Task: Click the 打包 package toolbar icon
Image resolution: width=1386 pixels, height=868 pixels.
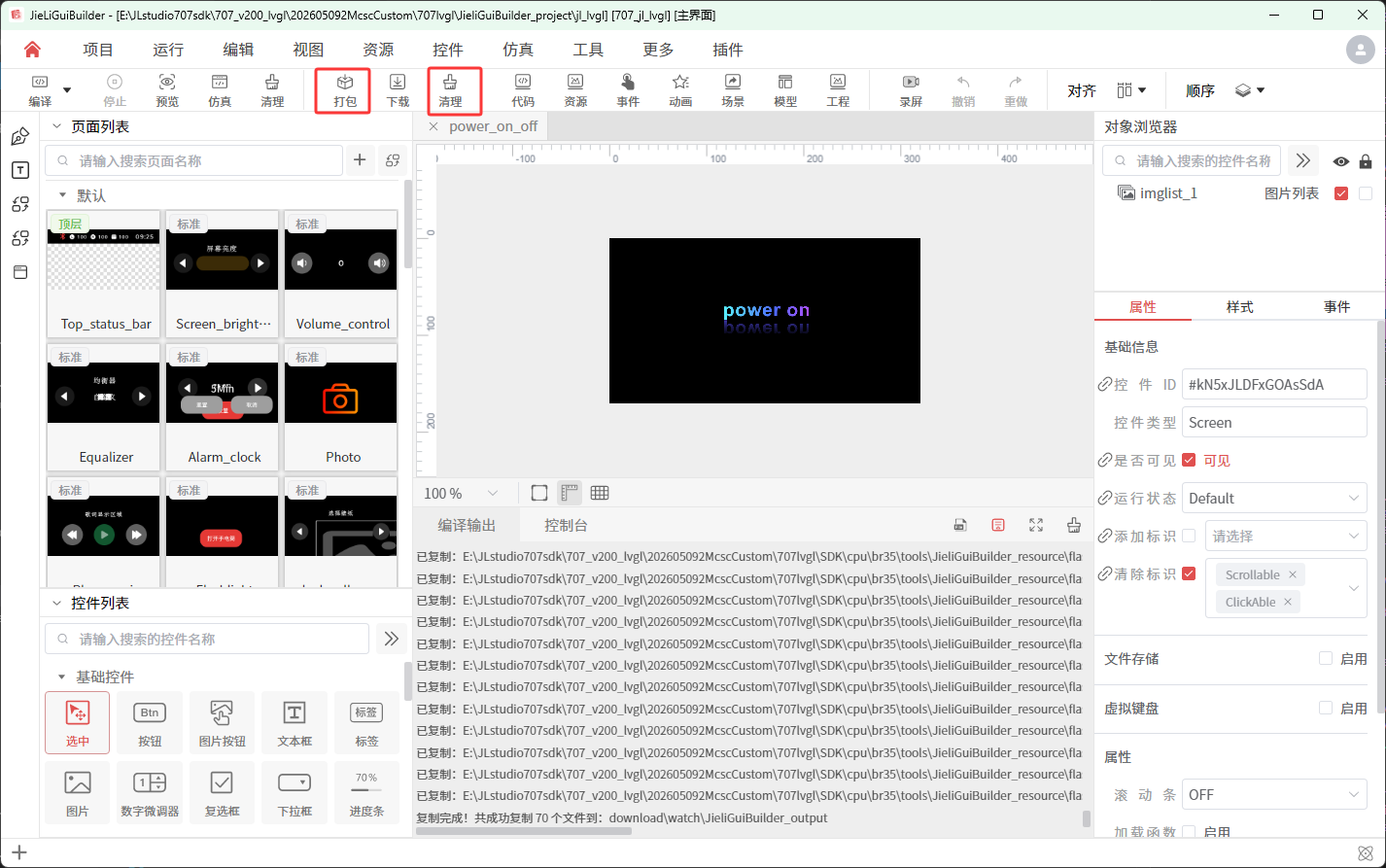Action: 345,90
